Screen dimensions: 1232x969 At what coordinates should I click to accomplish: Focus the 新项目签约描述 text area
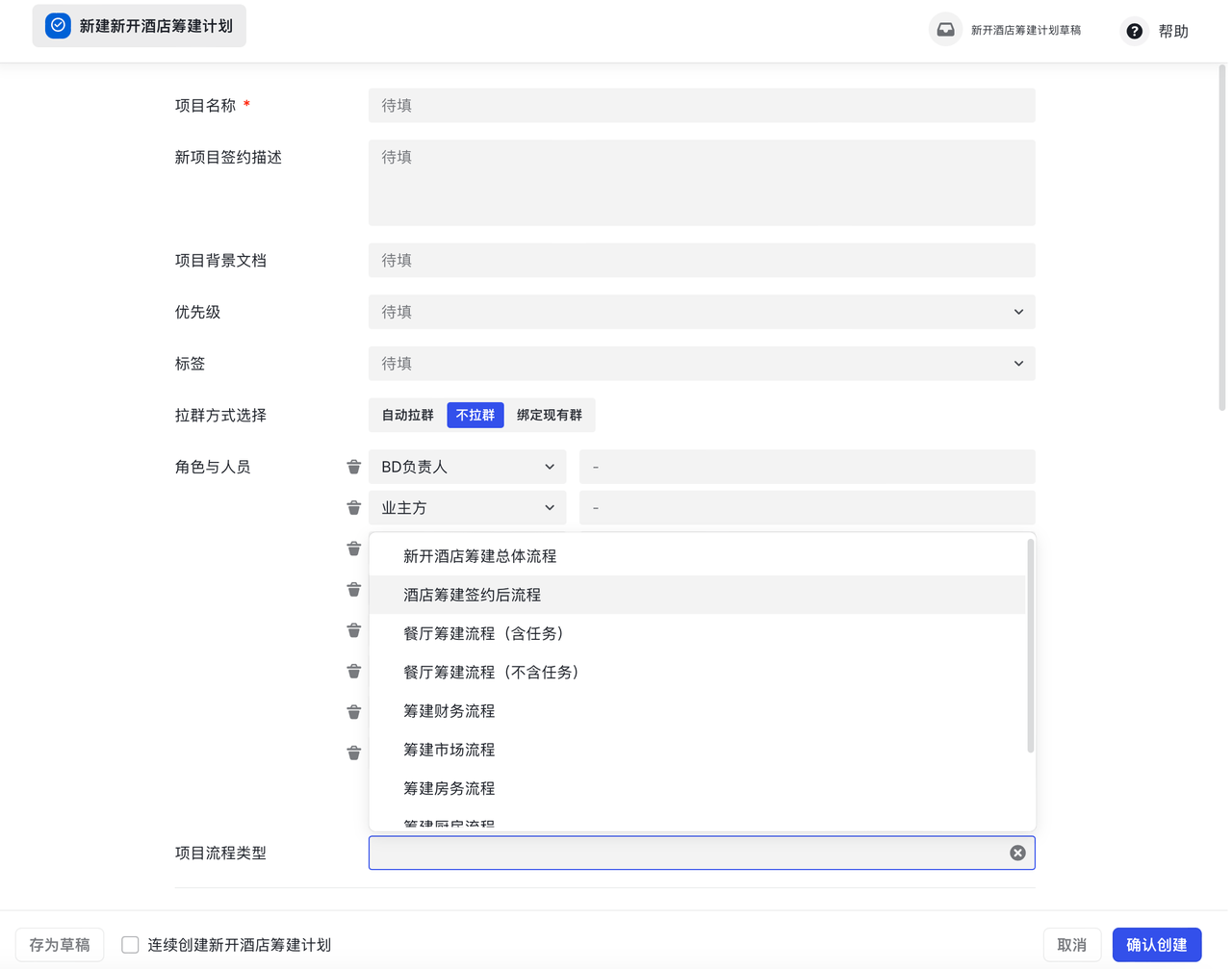click(x=702, y=183)
